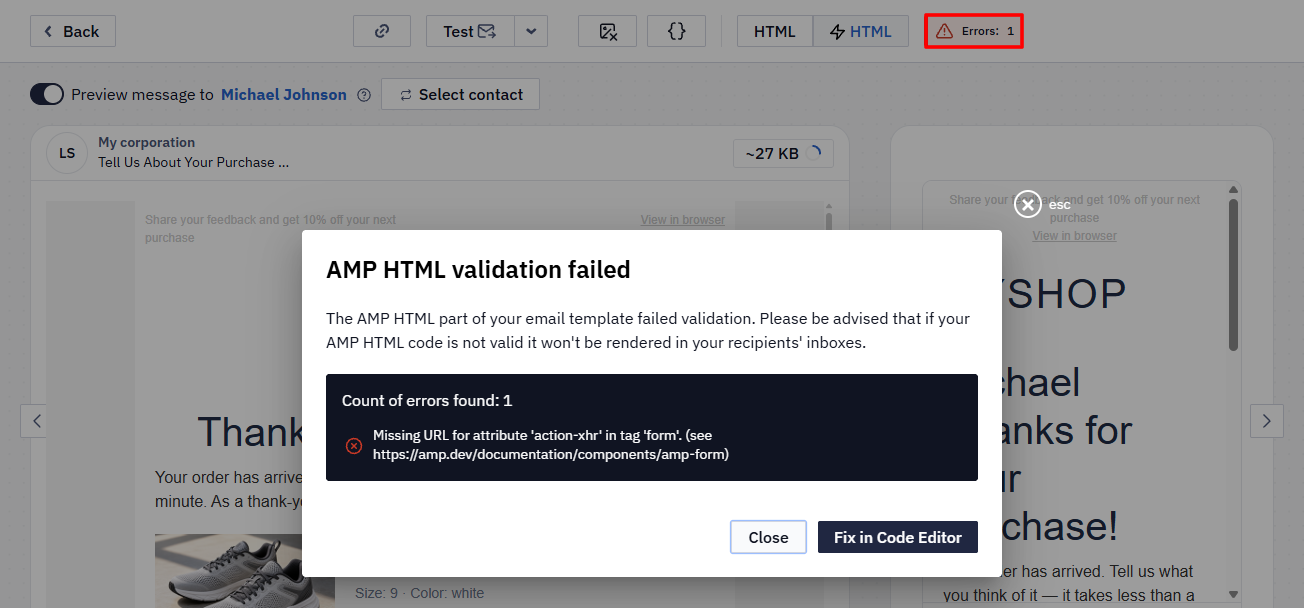Viewport: 1304px width, 608px height.
Task: Click the red error icon in list
Action: (354, 445)
